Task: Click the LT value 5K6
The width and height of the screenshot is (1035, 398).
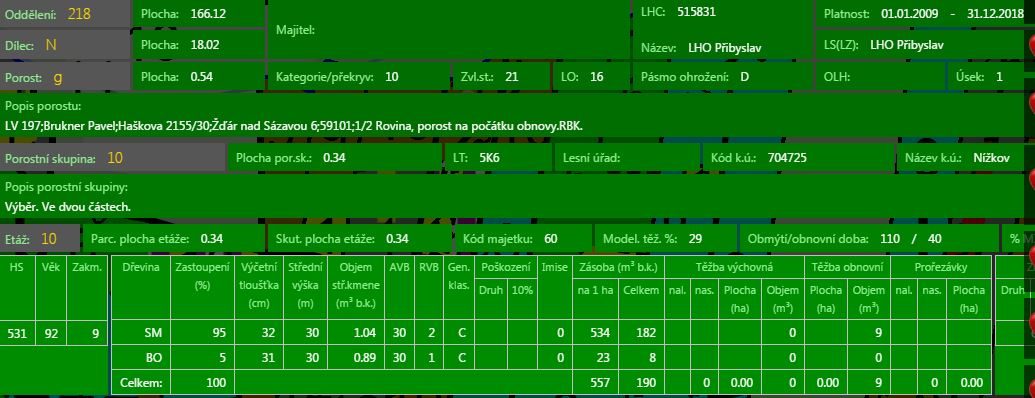Action: click(490, 158)
